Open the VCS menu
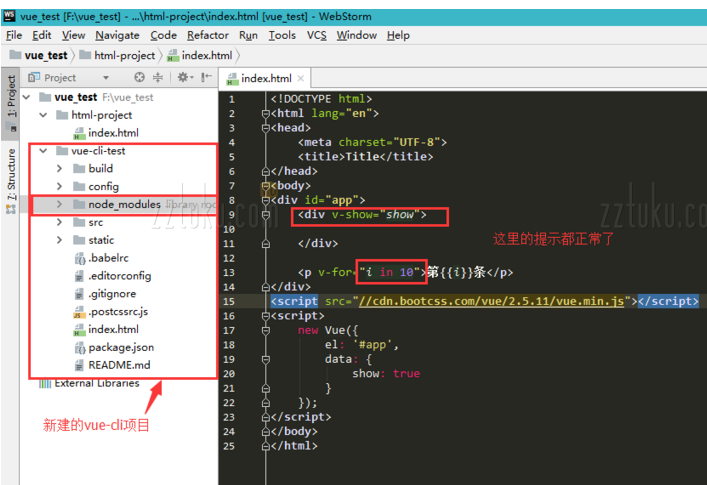 (316, 35)
